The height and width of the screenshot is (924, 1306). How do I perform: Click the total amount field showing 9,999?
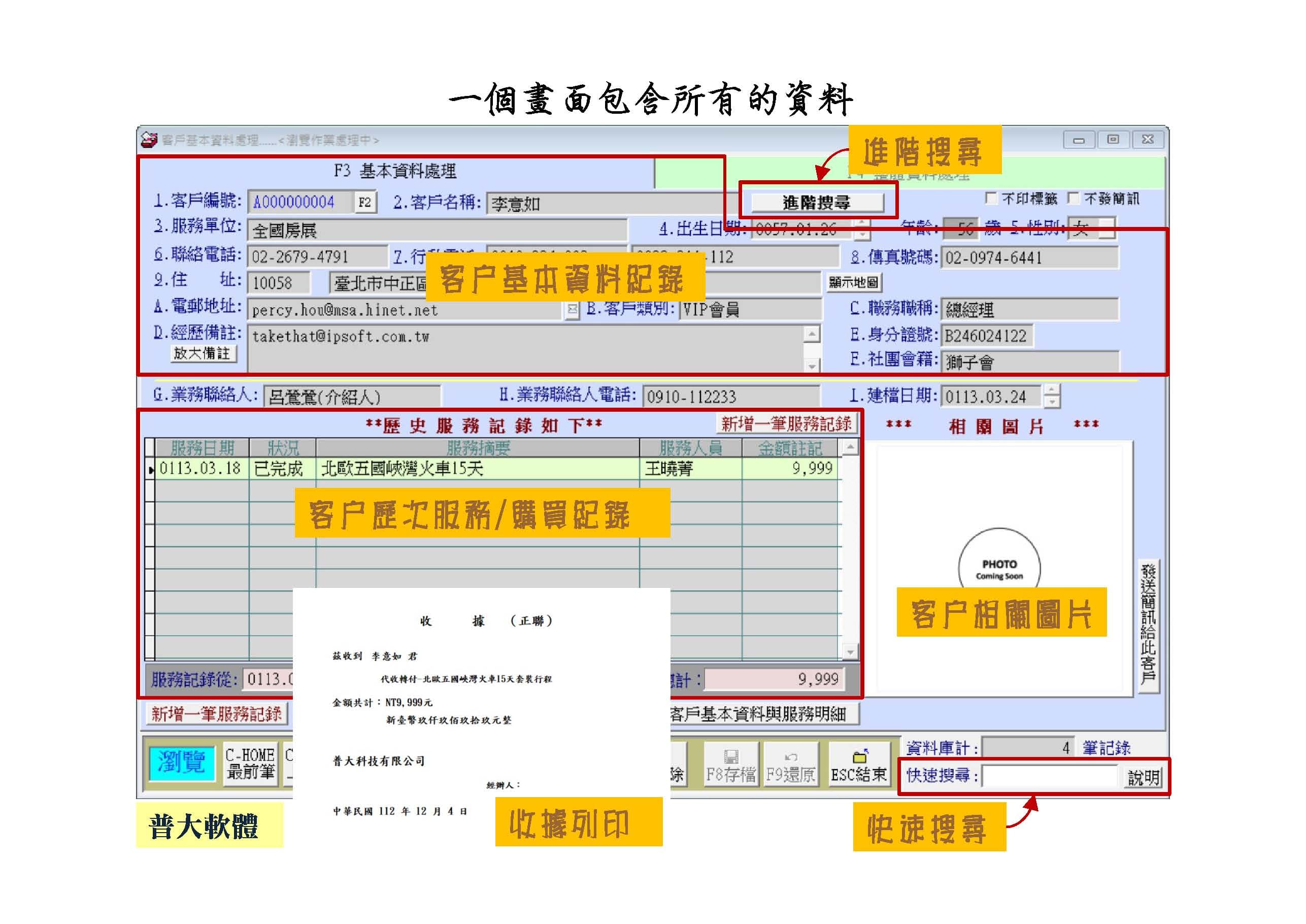pyautogui.click(x=775, y=679)
